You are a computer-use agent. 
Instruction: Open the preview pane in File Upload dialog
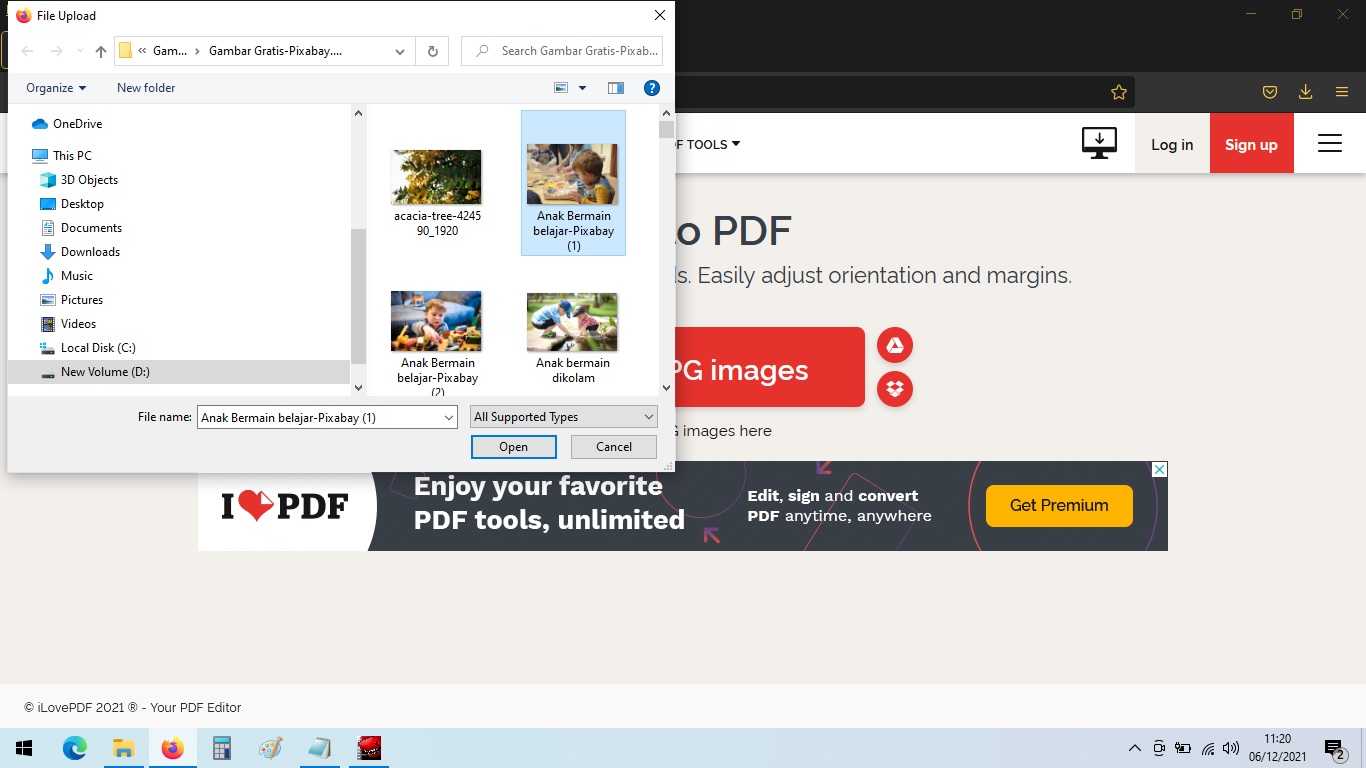tap(616, 88)
